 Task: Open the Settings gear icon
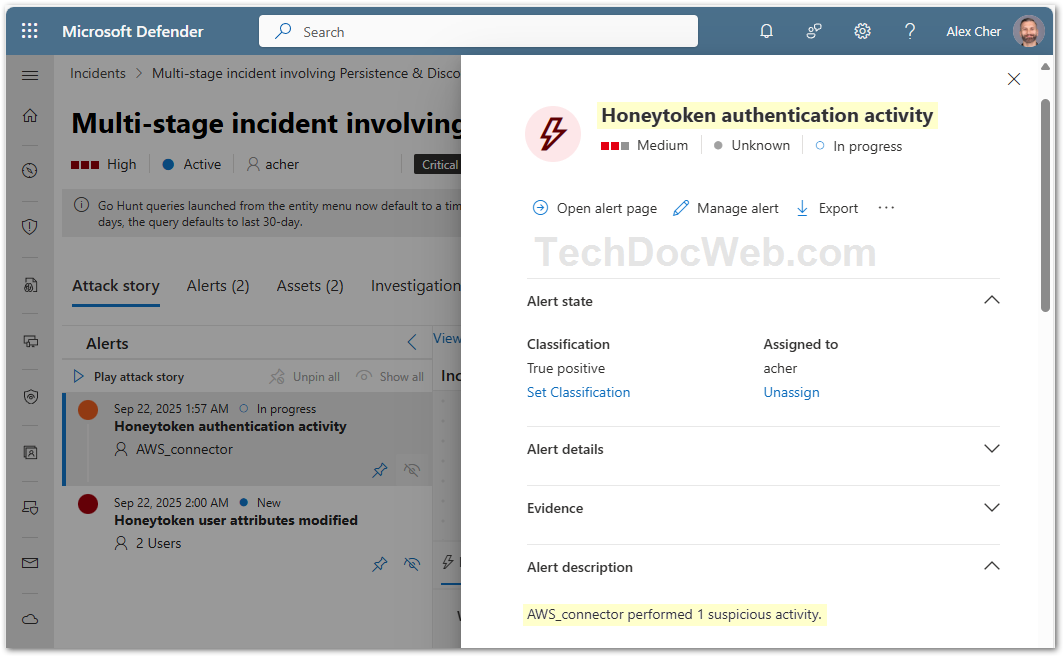(862, 31)
